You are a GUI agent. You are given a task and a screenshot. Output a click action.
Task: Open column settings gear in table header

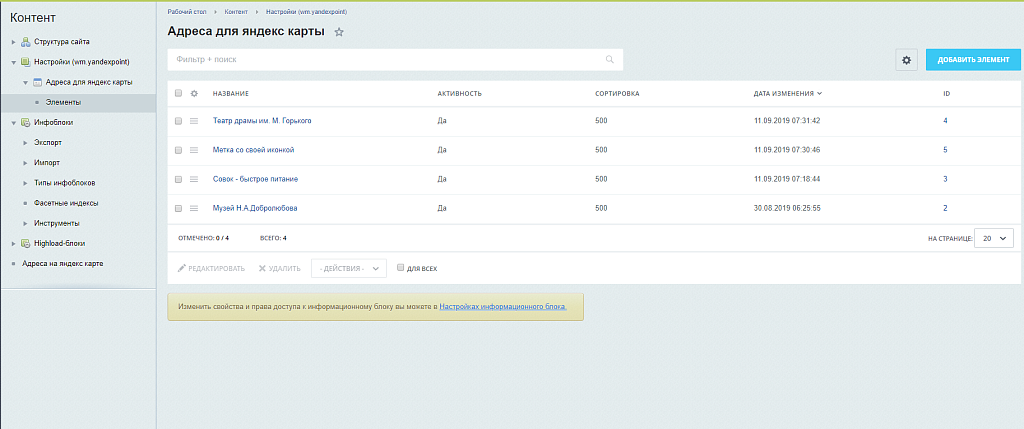194,93
